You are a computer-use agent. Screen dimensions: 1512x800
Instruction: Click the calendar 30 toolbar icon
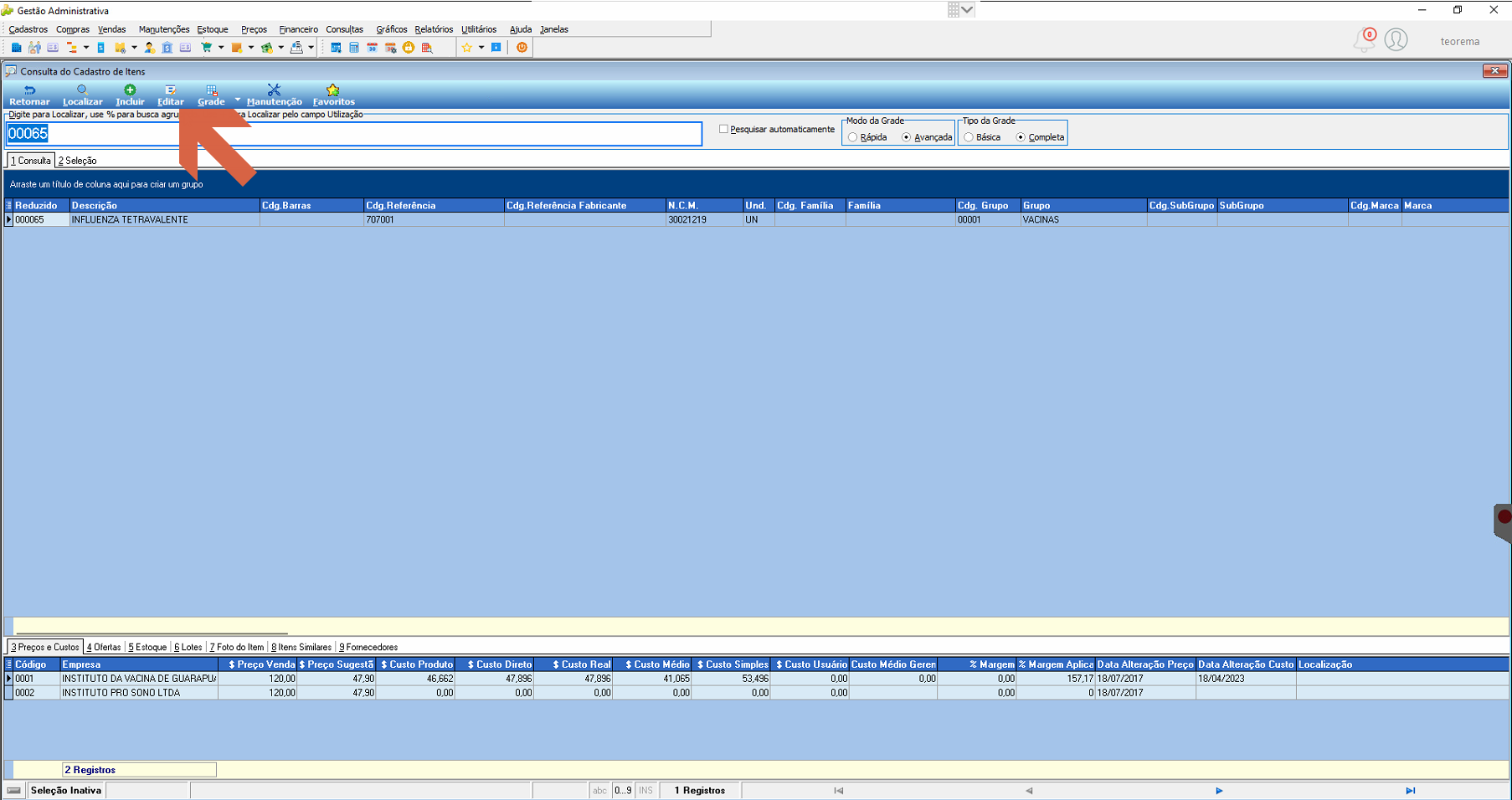point(372,48)
